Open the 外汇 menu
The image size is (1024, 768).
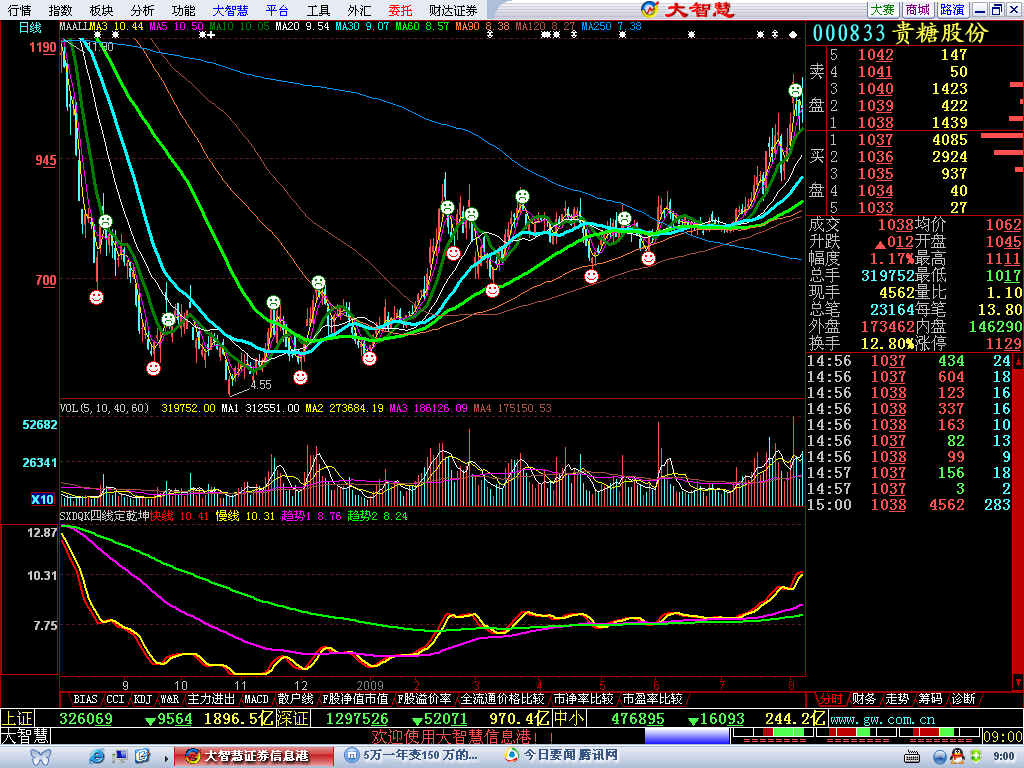[359, 10]
